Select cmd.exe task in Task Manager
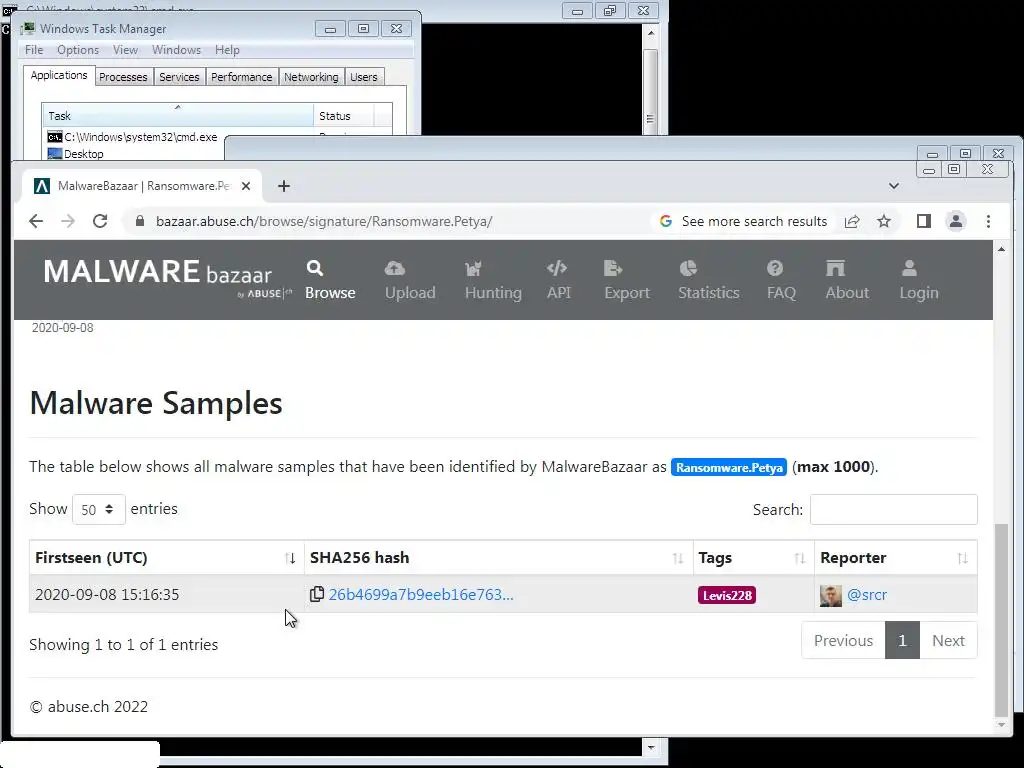1024x768 pixels. click(133, 137)
